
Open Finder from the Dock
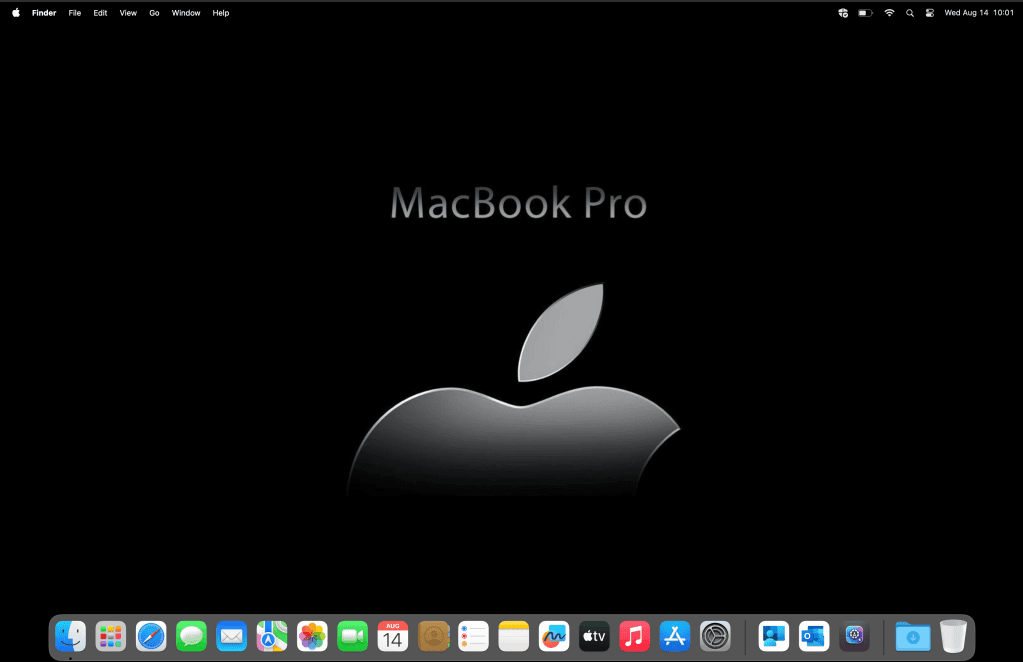click(x=70, y=636)
